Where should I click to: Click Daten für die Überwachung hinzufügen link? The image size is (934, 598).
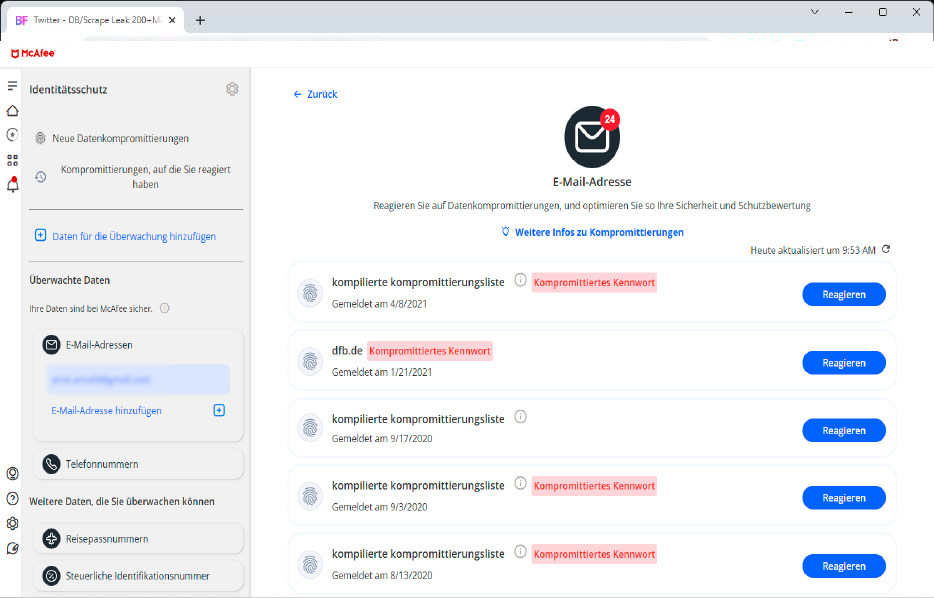coord(134,236)
